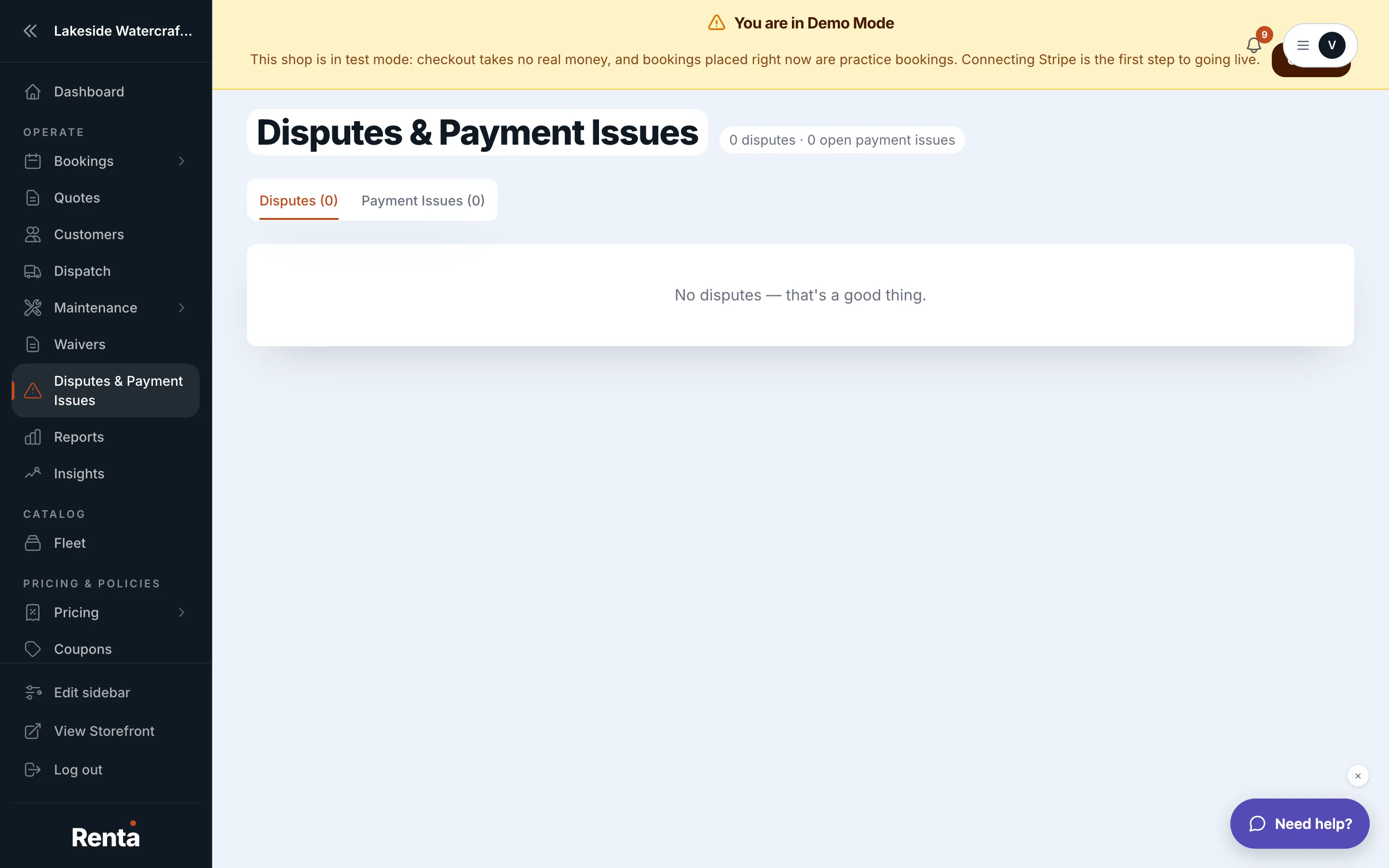
Task: Click the Edit sidebar label
Action: pyautogui.click(x=92, y=693)
